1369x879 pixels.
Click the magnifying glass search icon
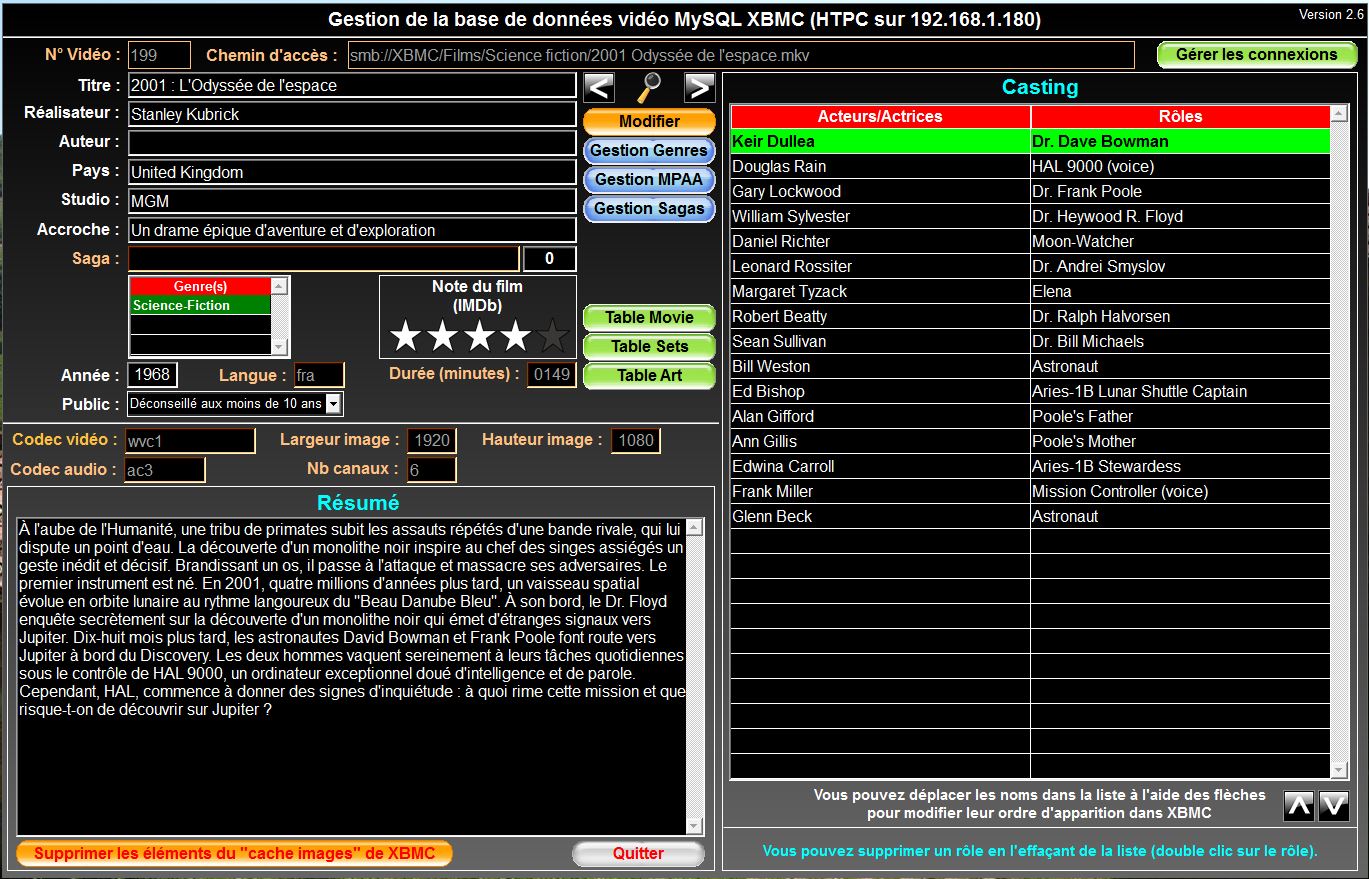650,88
